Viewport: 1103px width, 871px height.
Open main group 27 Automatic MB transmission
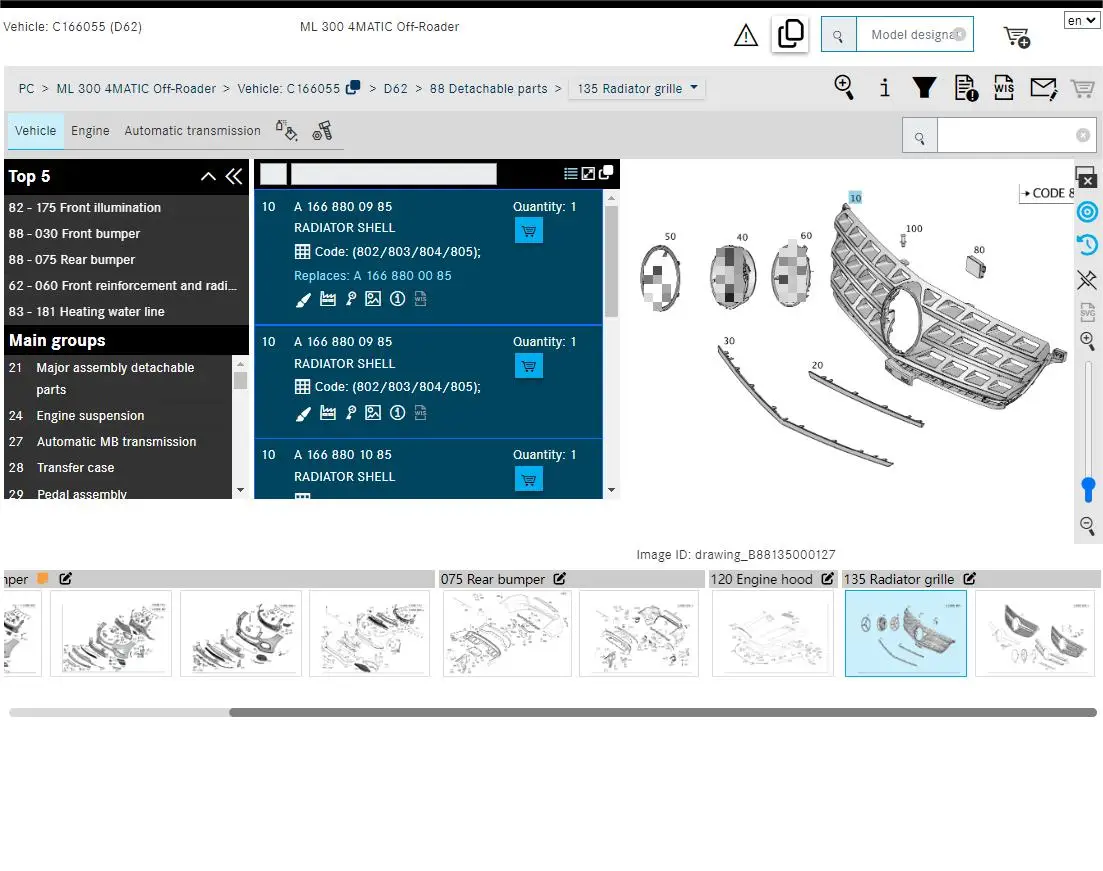click(x=118, y=442)
